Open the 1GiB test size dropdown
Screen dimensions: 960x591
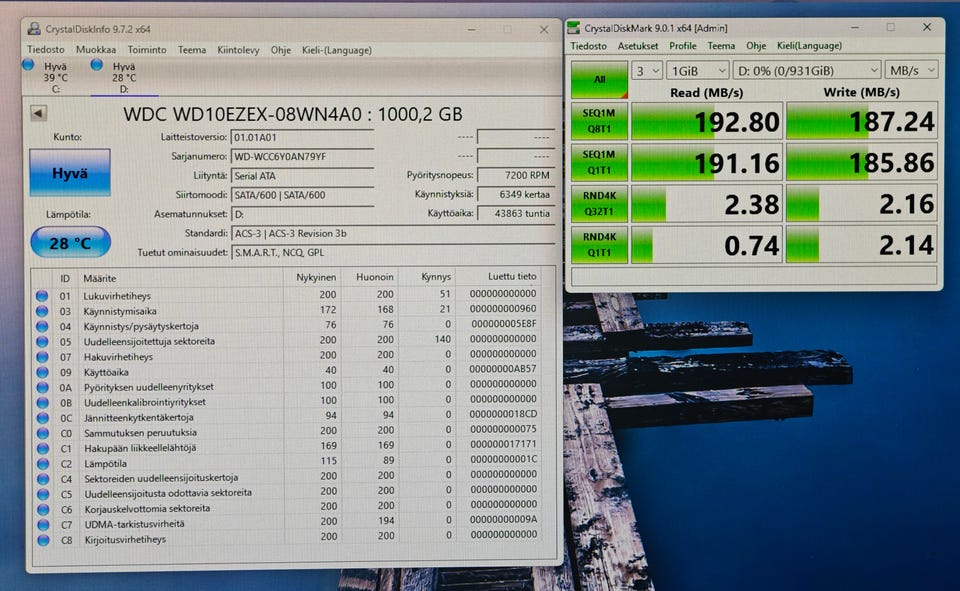[696, 71]
